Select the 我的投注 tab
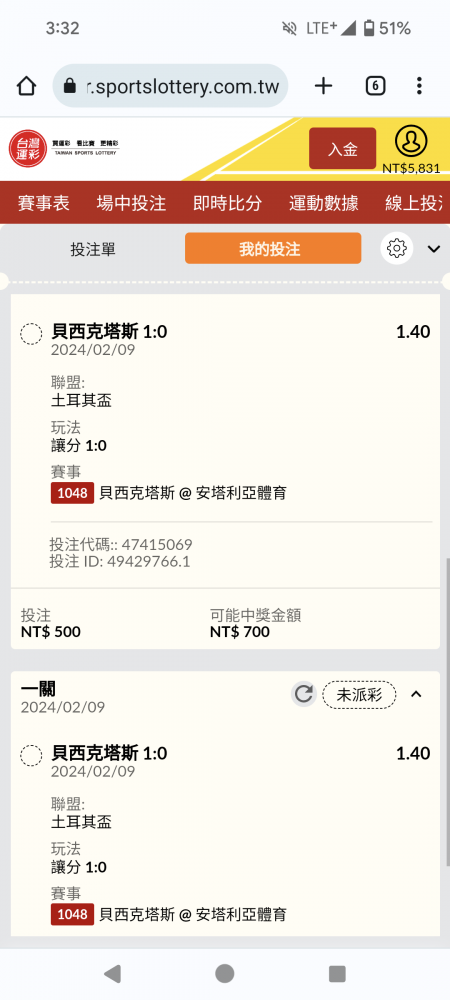450x1000 pixels. click(273, 249)
